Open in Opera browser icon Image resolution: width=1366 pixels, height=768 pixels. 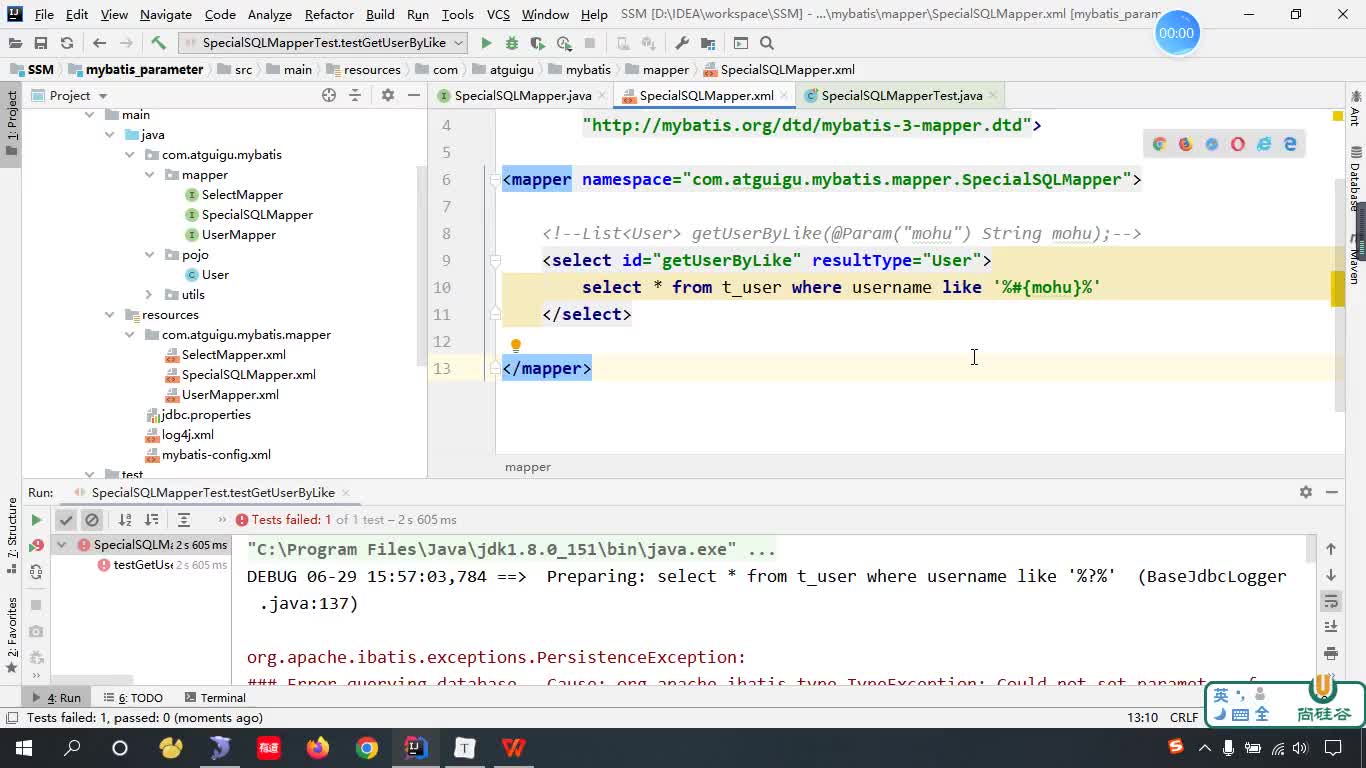tap(1238, 144)
